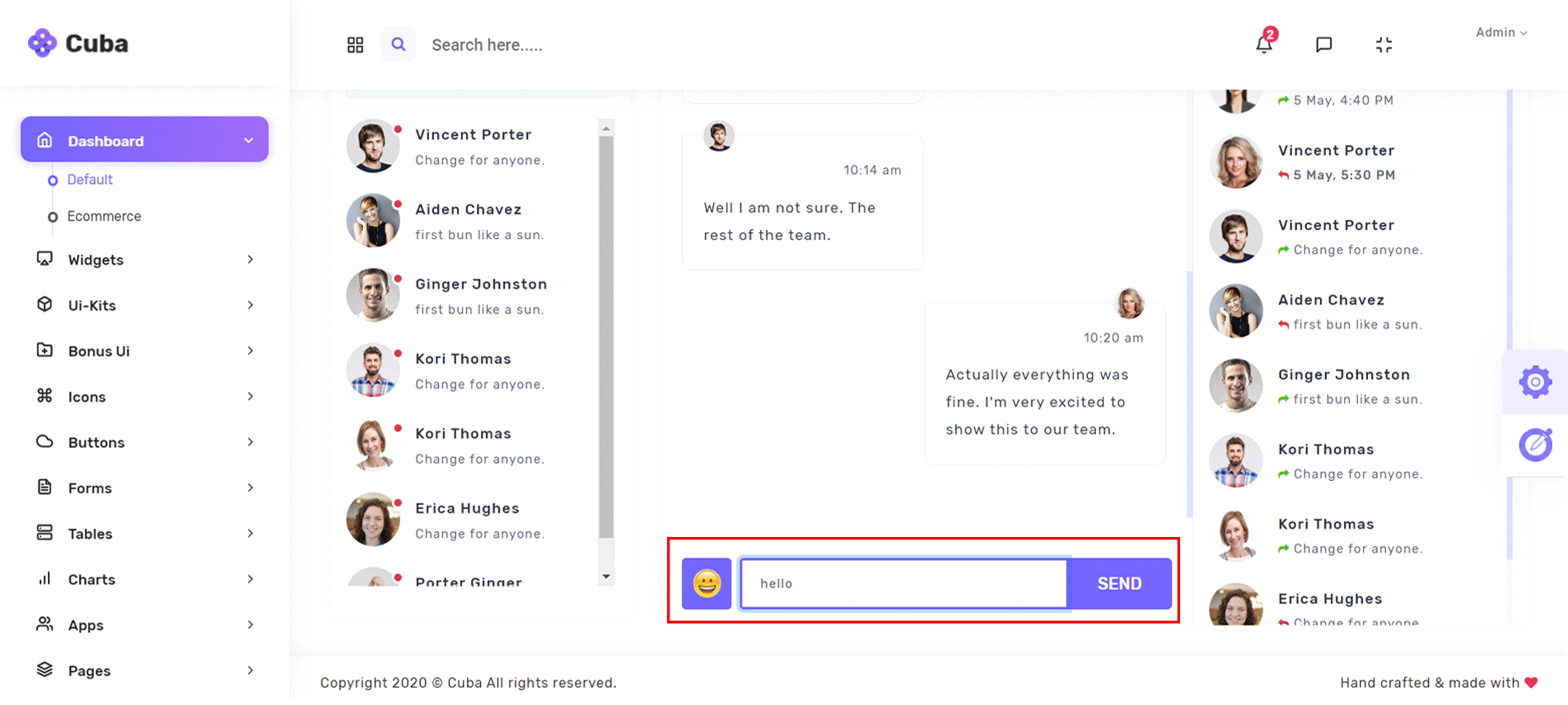Click the avatar on the 10:20 am message
Screen dimensions: 1568x705
1129,304
